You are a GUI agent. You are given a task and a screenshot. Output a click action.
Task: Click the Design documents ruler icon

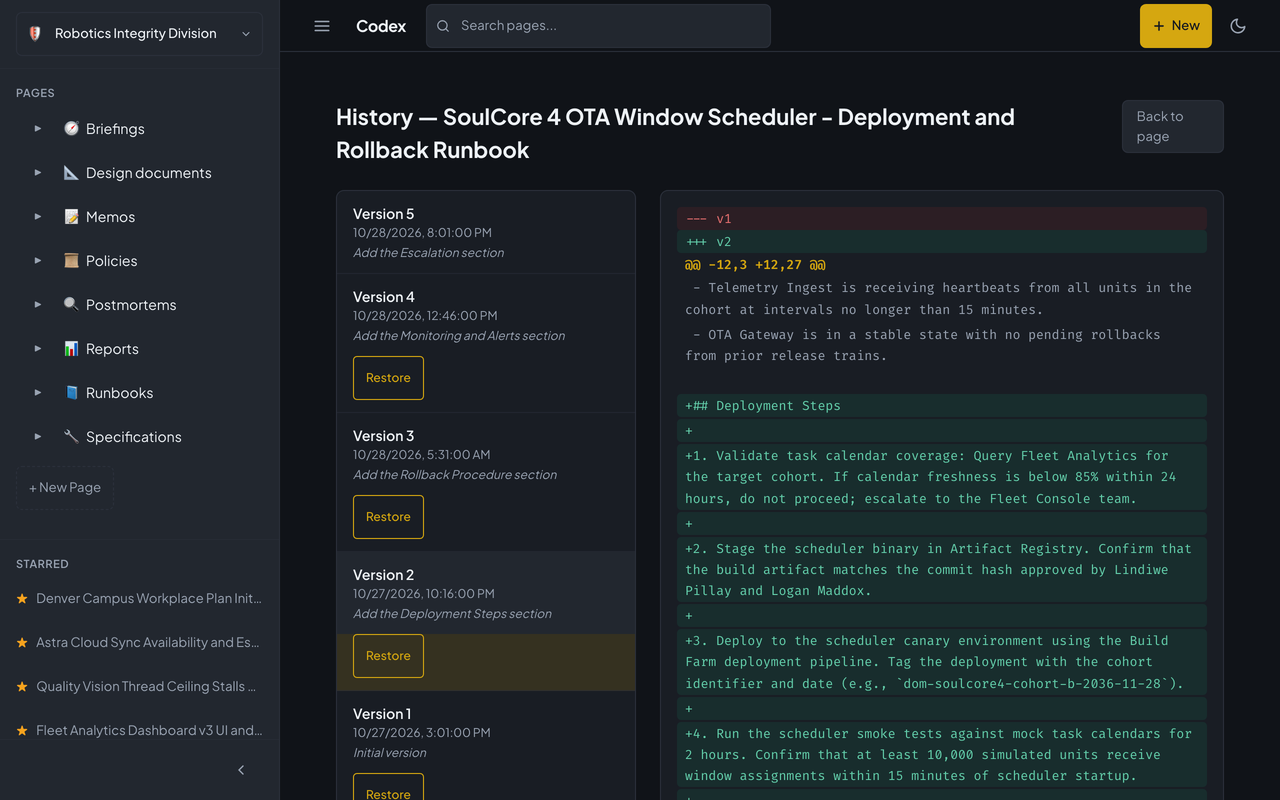click(x=71, y=173)
